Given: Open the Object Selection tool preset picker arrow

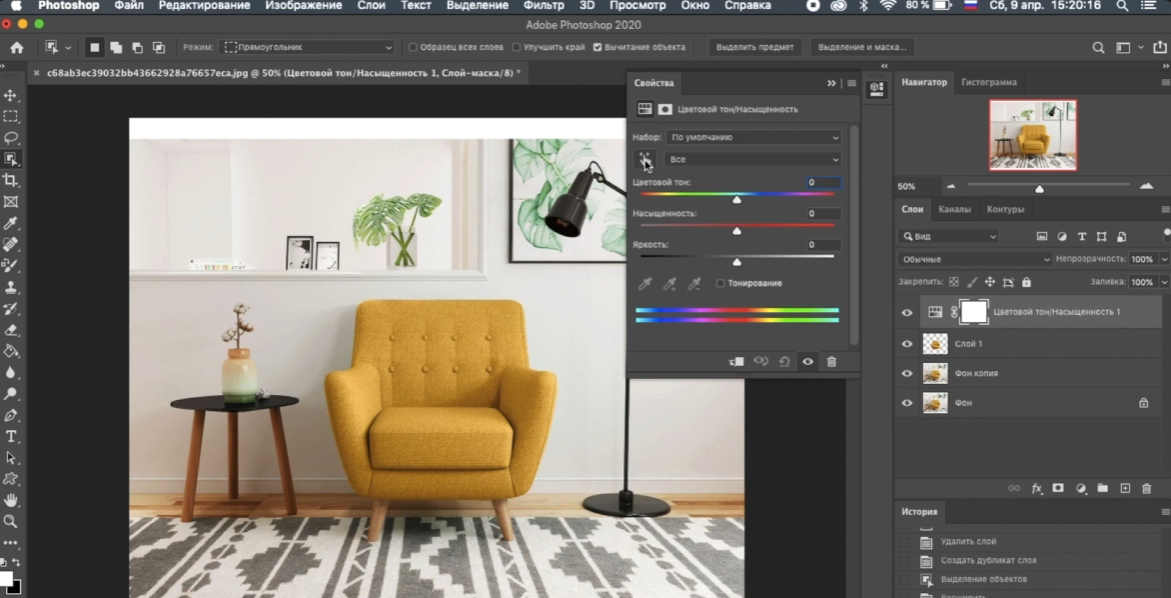Looking at the screenshot, I should click(68, 47).
